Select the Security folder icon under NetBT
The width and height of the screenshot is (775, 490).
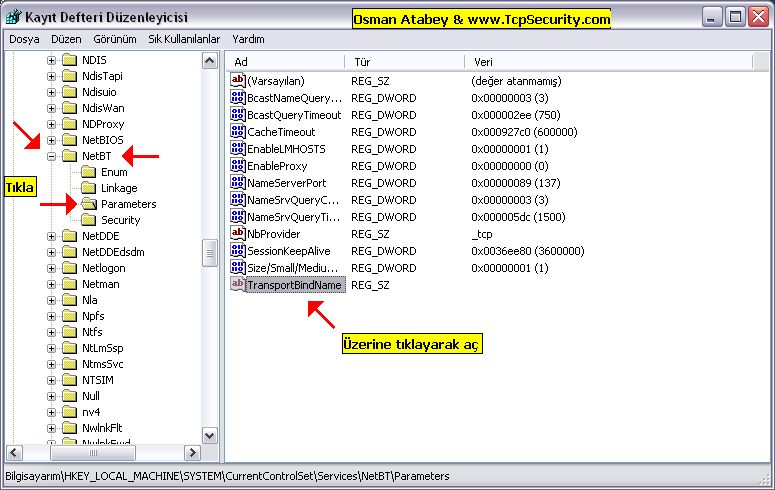[x=88, y=220]
